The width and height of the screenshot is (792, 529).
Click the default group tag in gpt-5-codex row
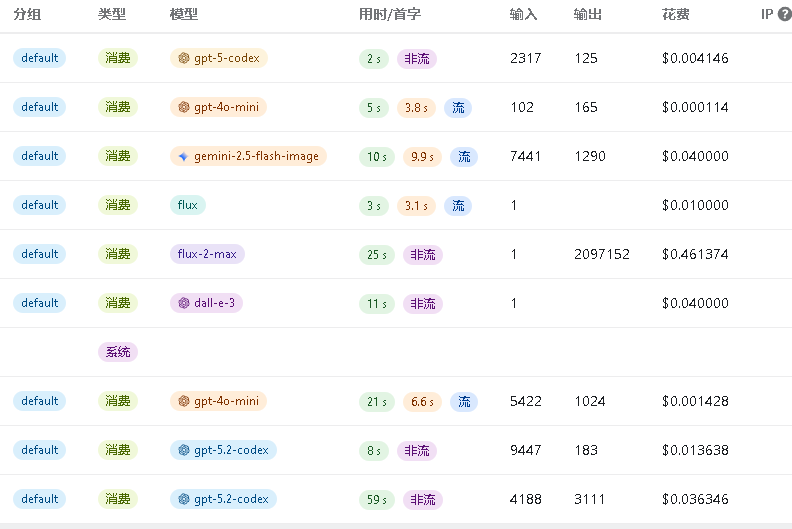click(x=39, y=58)
